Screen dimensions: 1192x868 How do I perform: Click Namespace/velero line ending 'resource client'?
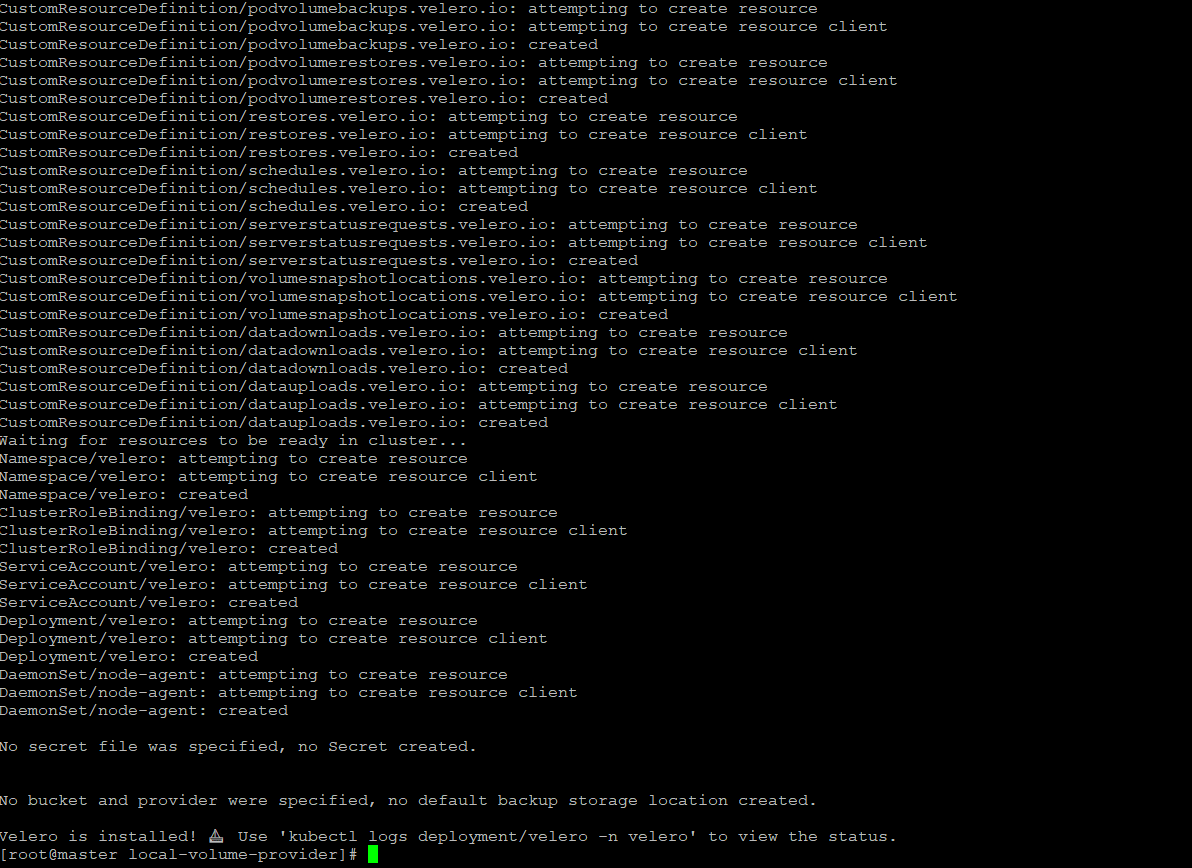pos(269,477)
